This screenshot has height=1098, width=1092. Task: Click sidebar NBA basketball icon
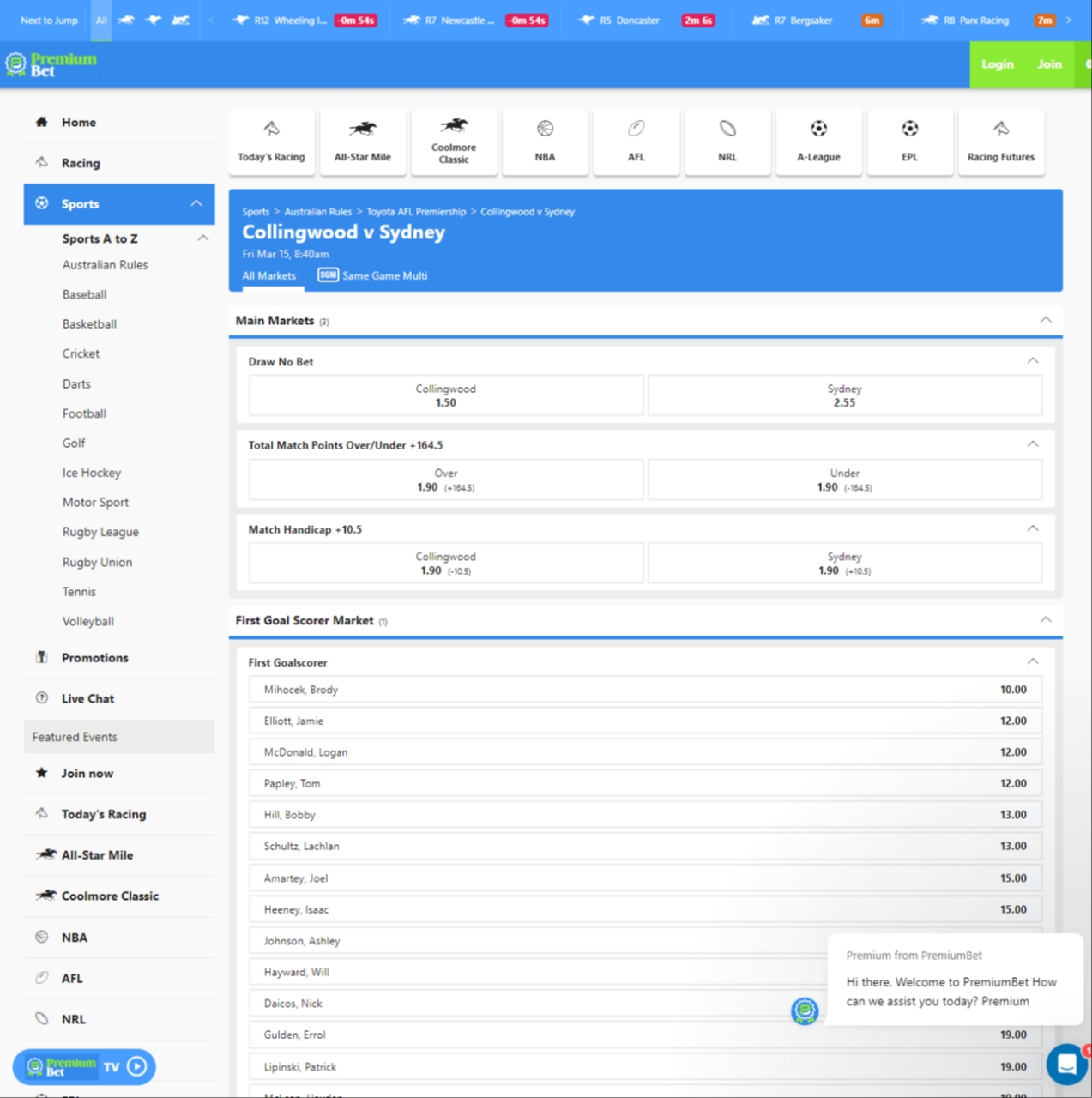(41, 937)
